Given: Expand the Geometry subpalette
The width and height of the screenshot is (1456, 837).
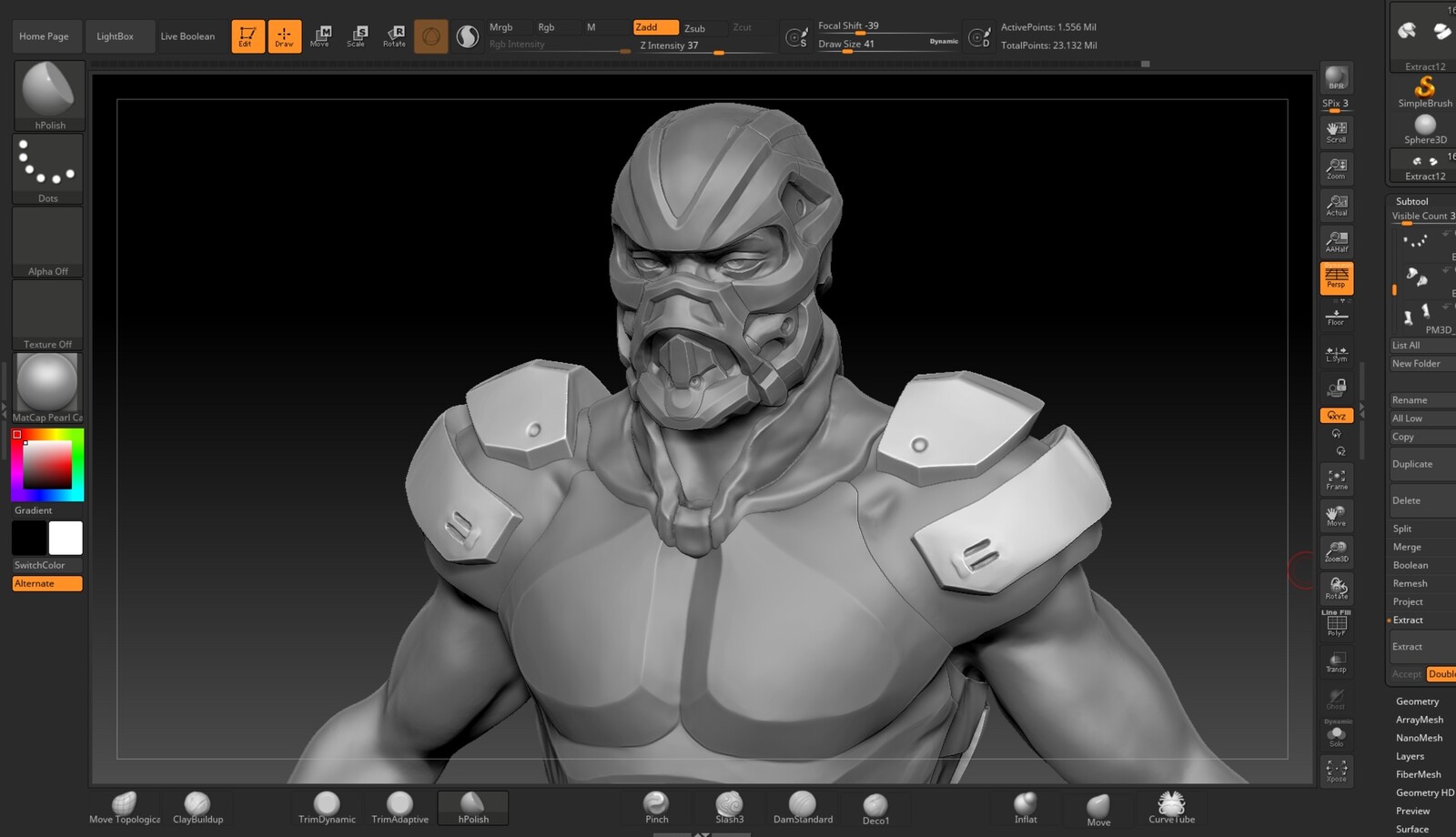Looking at the screenshot, I should coord(1417,701).
